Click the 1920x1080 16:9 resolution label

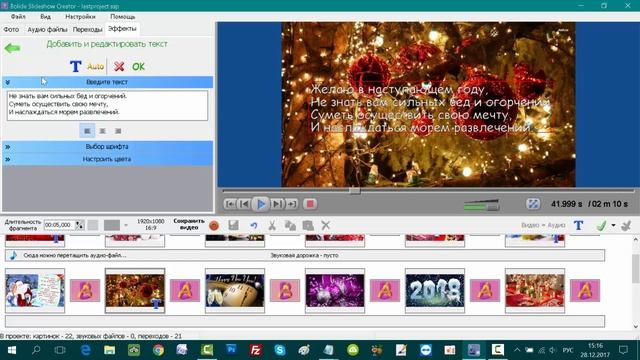(150, 224)
